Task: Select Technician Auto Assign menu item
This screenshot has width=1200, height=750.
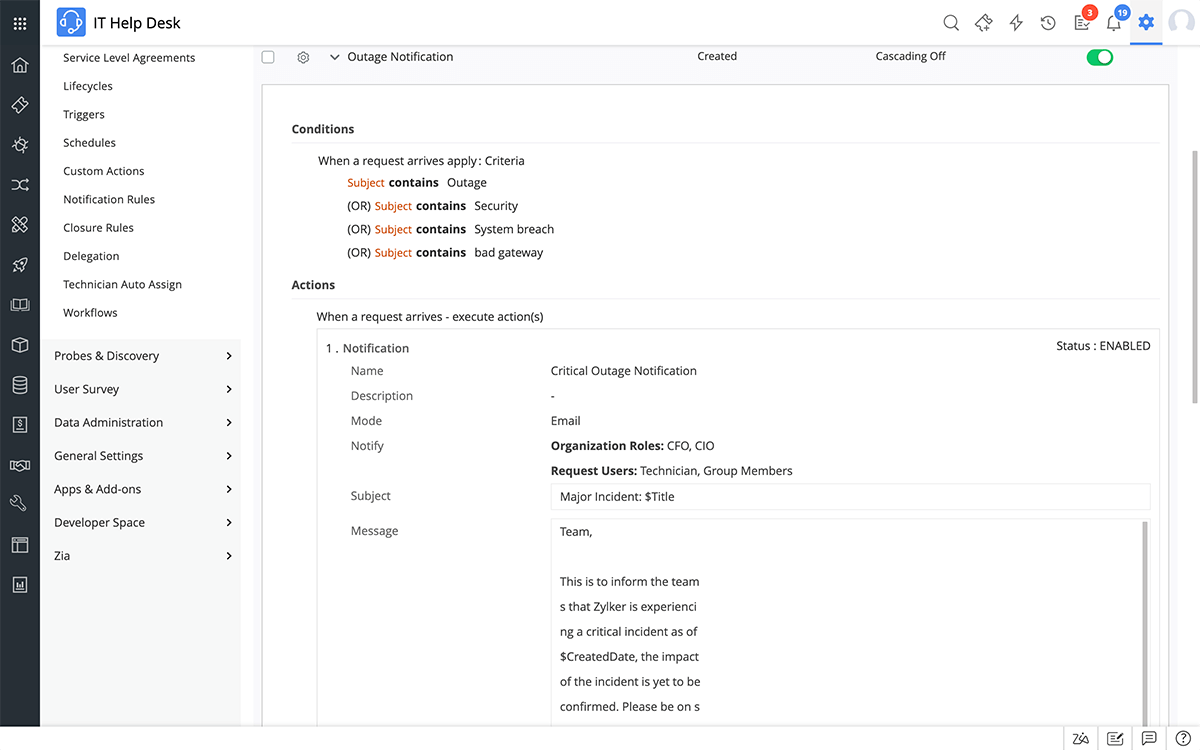Action: tap(122, 285)
